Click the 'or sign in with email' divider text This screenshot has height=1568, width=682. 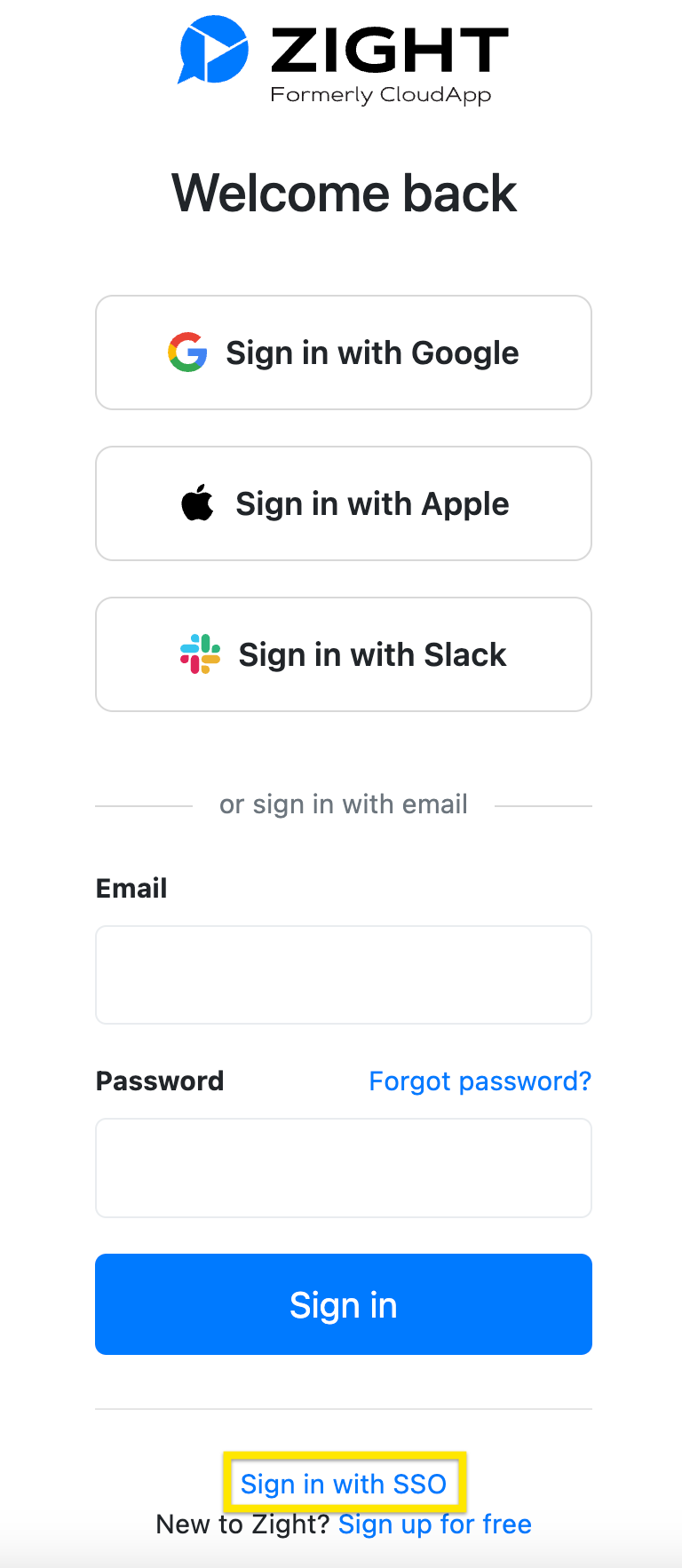click(x=344, y=804)
